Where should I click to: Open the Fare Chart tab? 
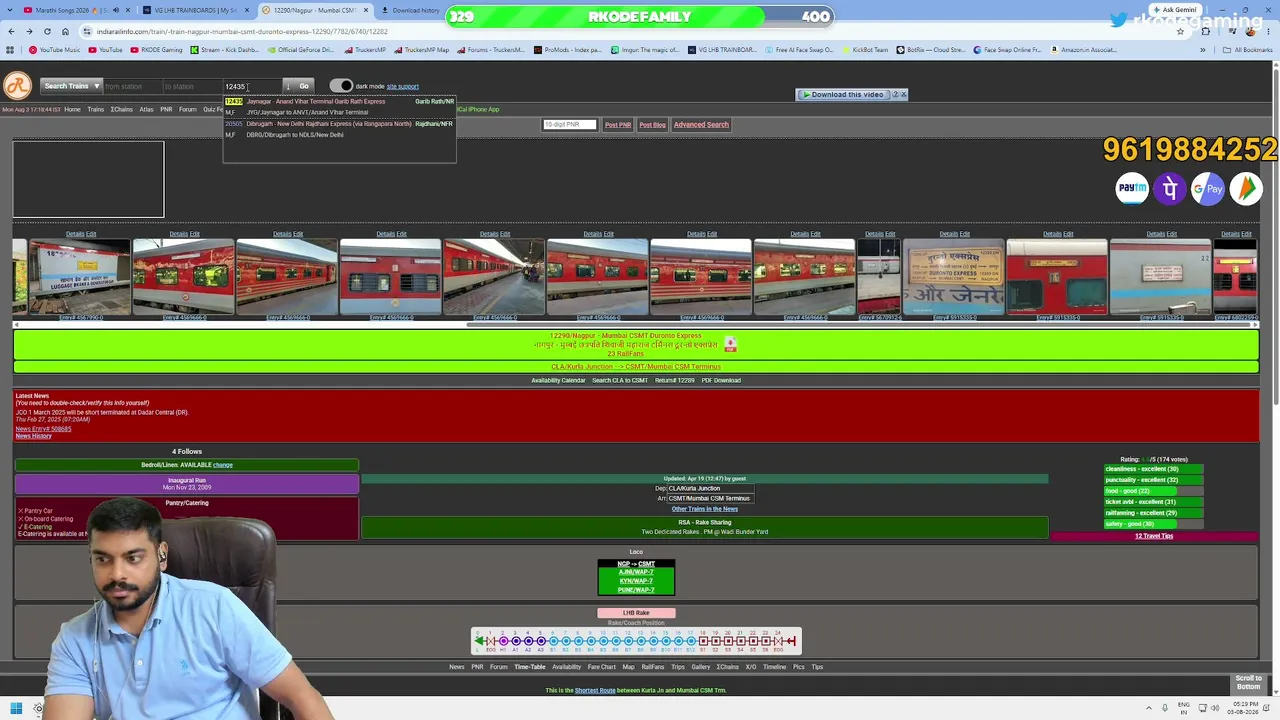601,667
